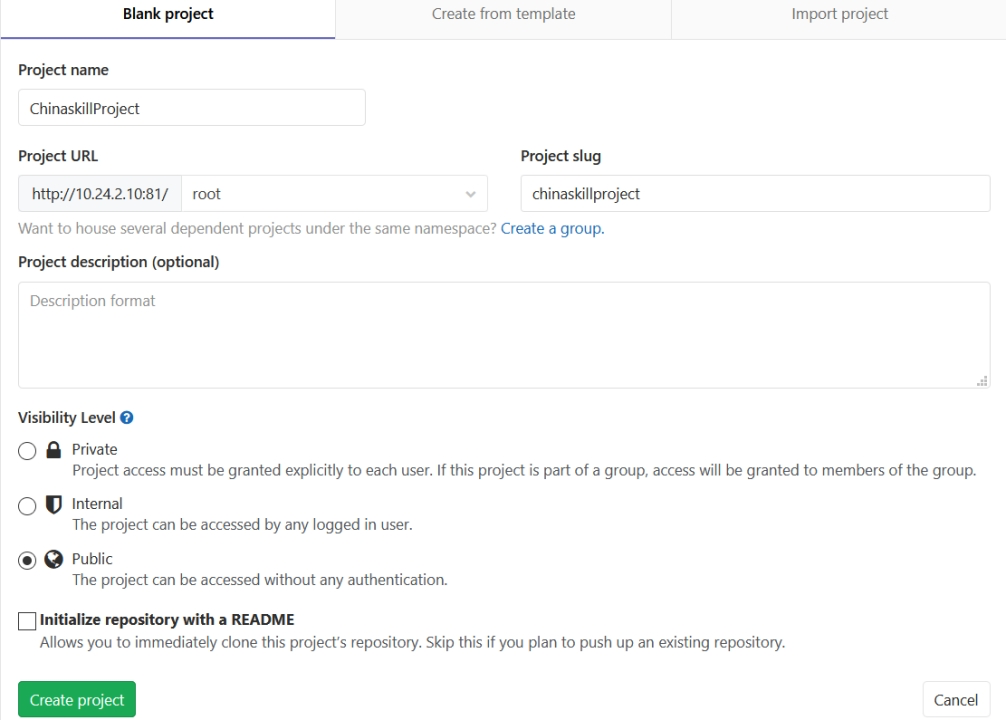Click the Internal shield icon
The image size is (1006, 720).
54,504
